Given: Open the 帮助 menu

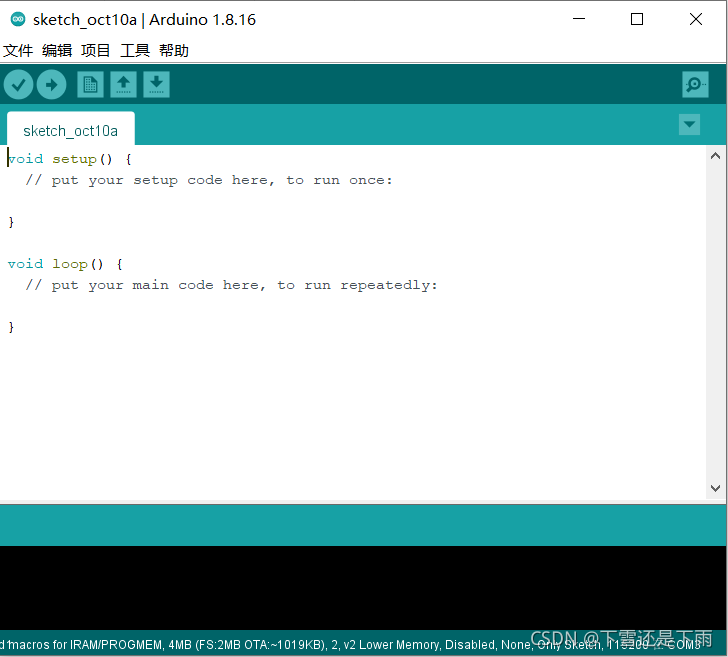Looking at the screenshot, I should point(174,50).
